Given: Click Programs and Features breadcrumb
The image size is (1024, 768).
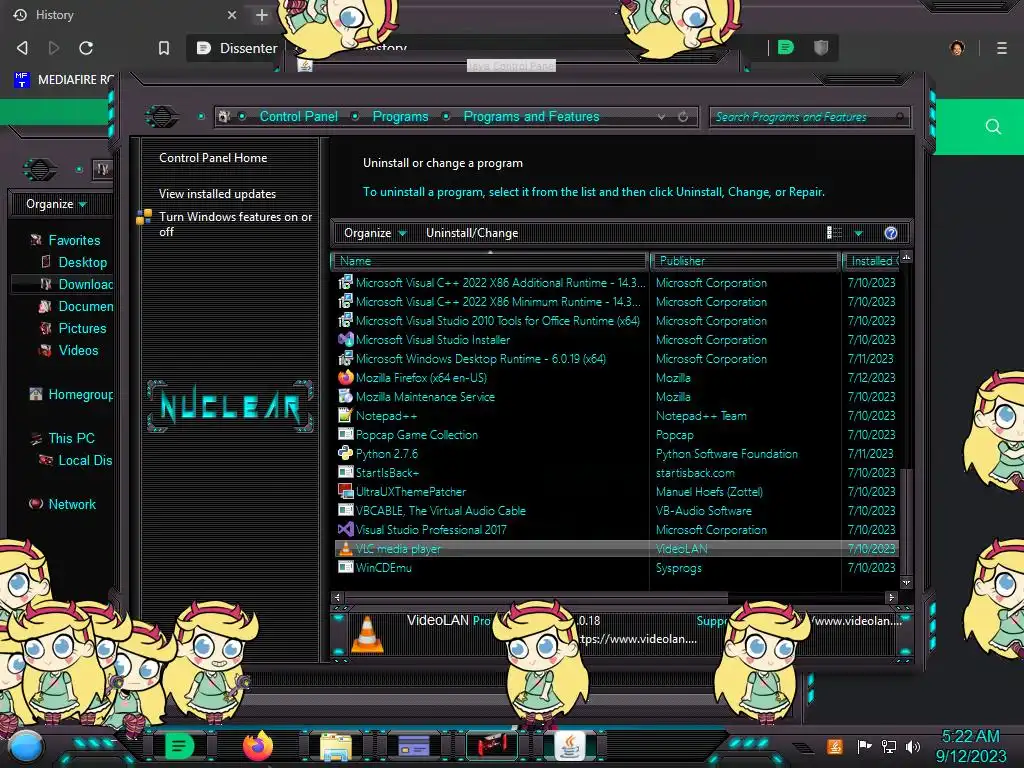Looking at the screenshot, I should click(x=531, y=116).
